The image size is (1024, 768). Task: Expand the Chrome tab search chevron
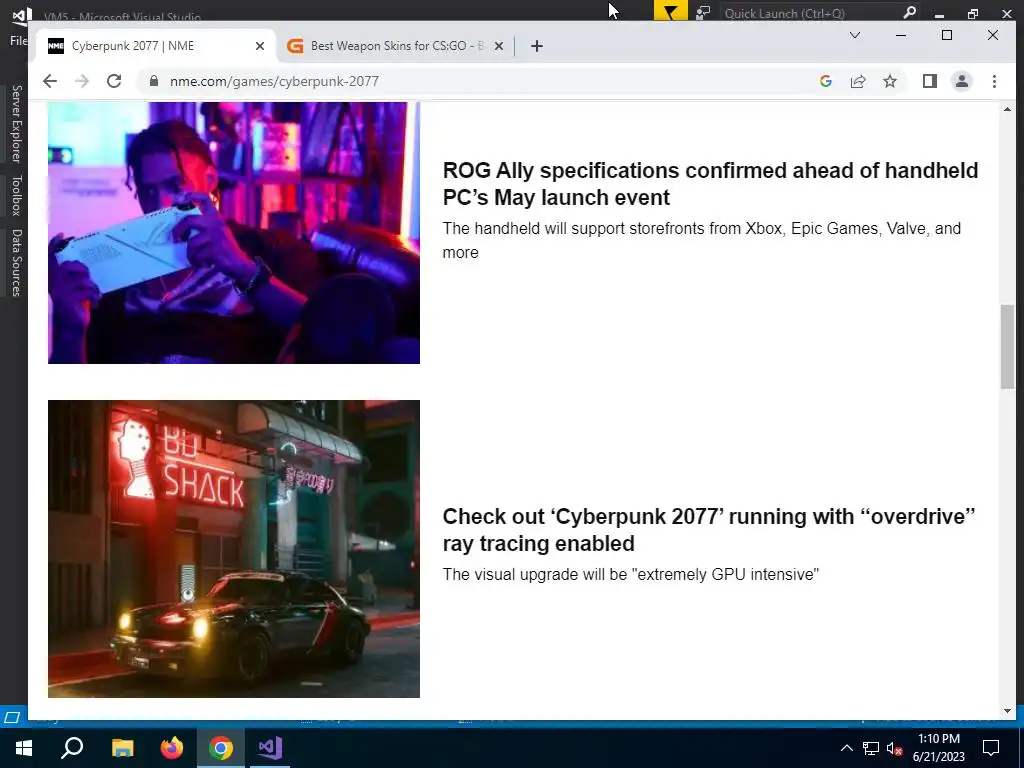854,35
